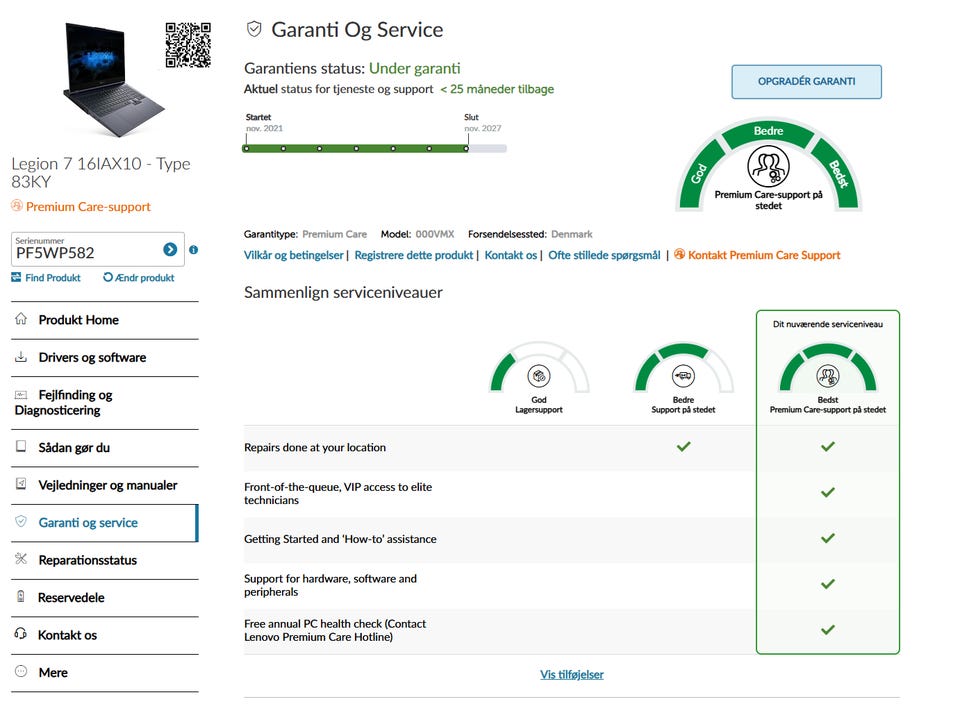This screenshot has height=704, width=960.
Task: Click Bedst checkmark for Front-of-the-queue VIP access
Action: [828, 492]
